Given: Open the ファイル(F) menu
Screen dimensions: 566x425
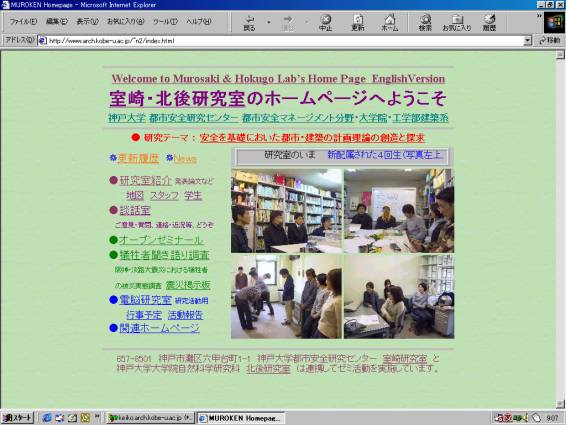Looking at the screenshot, I should tap(23, 21).
